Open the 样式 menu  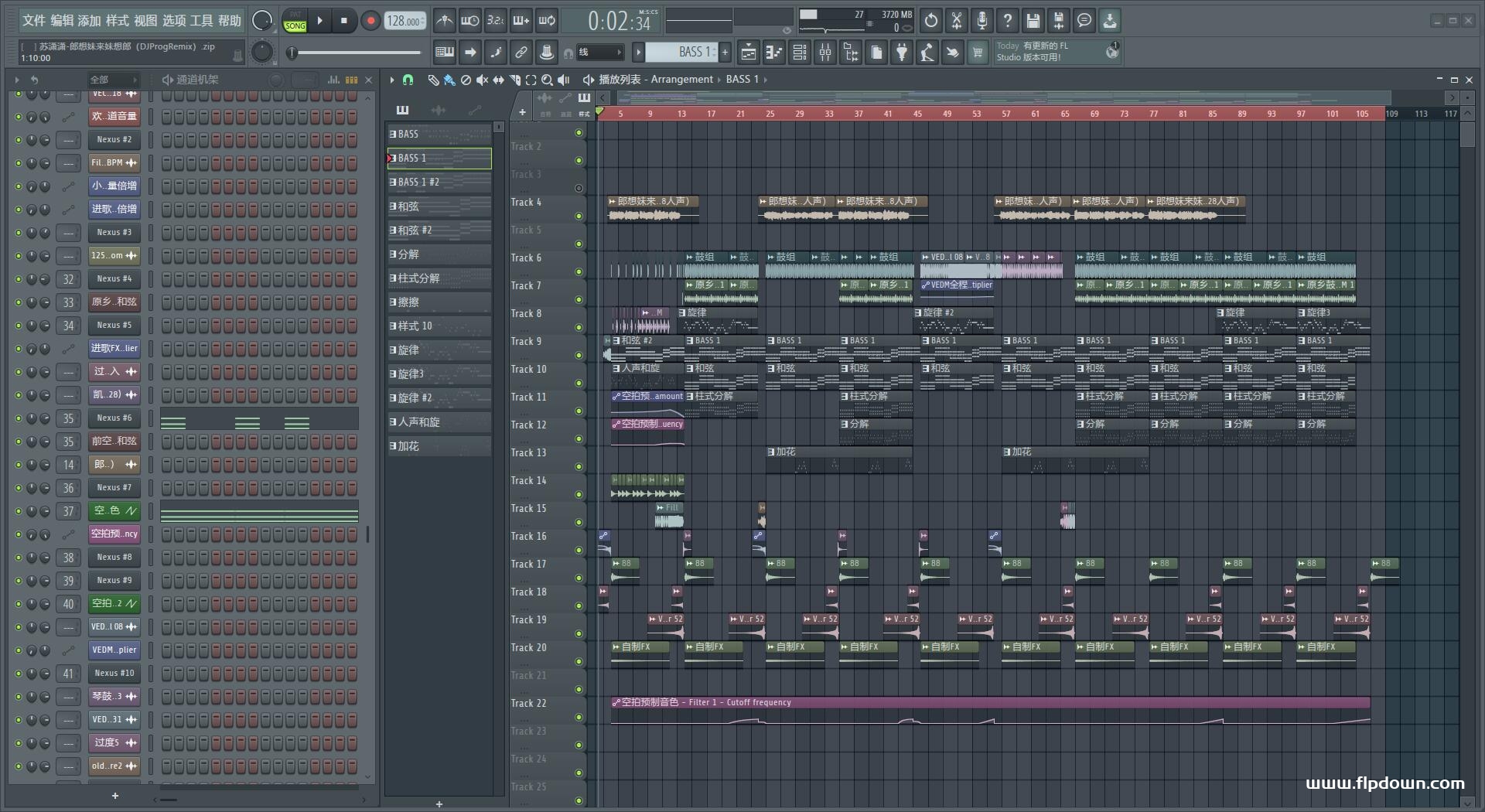point(118,21)
